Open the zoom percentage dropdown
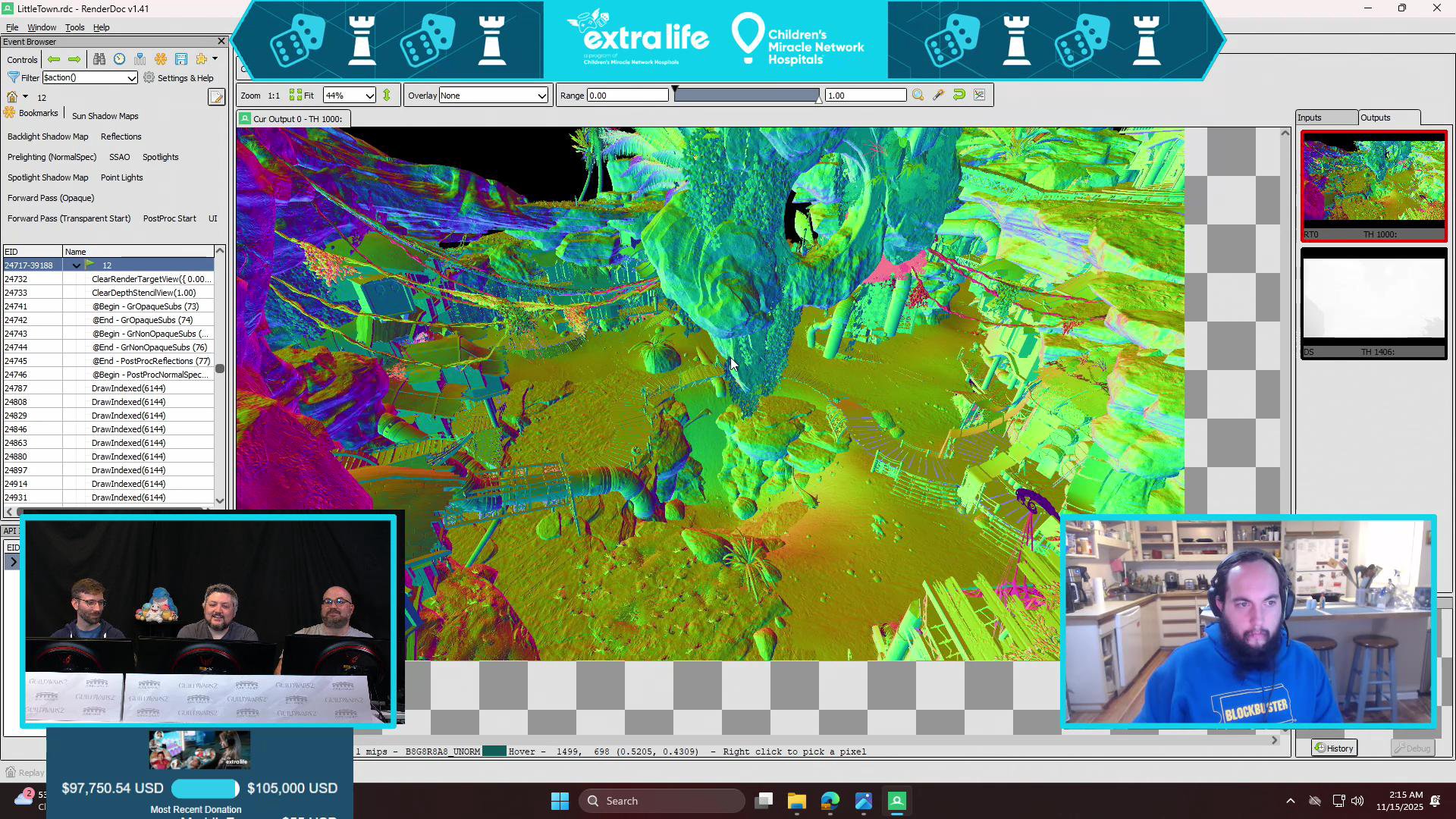1456x819 pixels. coord(350,96)
